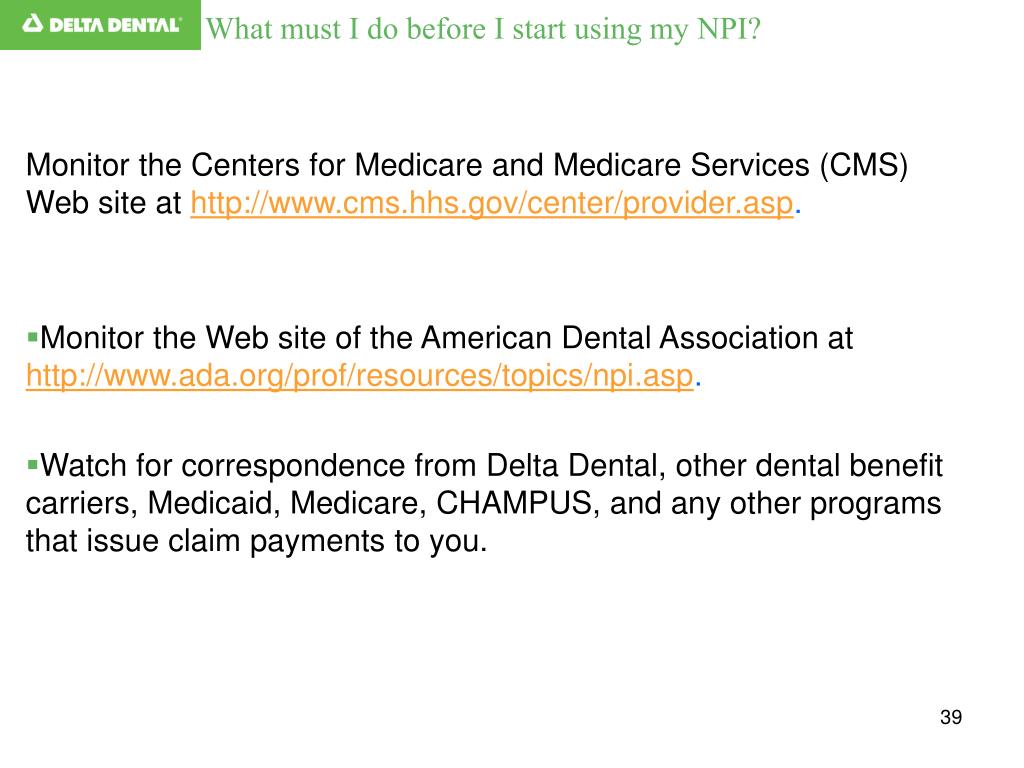Click the slide title about NPI
The height and width of the screenshot is (768, 1024).
tap(483, 29)
